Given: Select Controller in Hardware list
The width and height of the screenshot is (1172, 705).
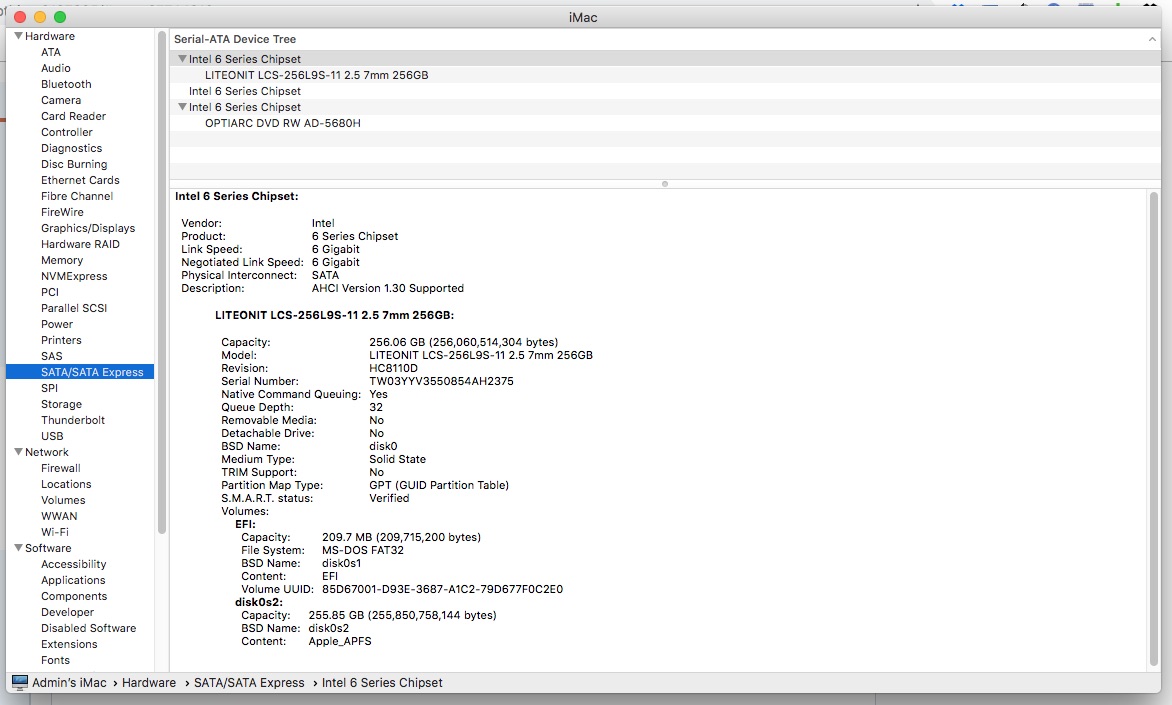Looking at the screenshot, I should 67,132.
